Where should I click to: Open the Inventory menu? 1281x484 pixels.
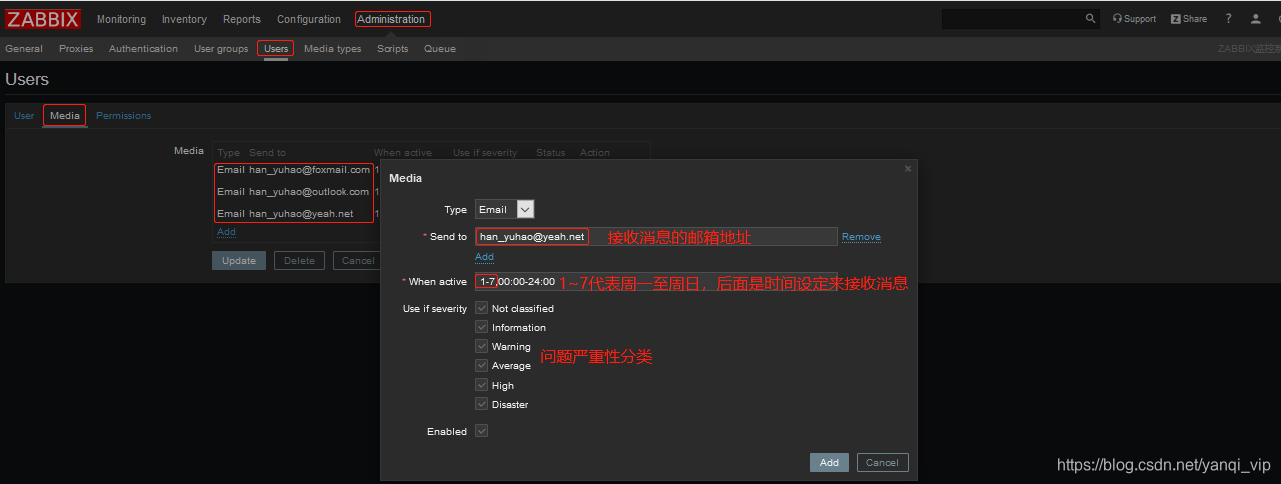(184, 19)
